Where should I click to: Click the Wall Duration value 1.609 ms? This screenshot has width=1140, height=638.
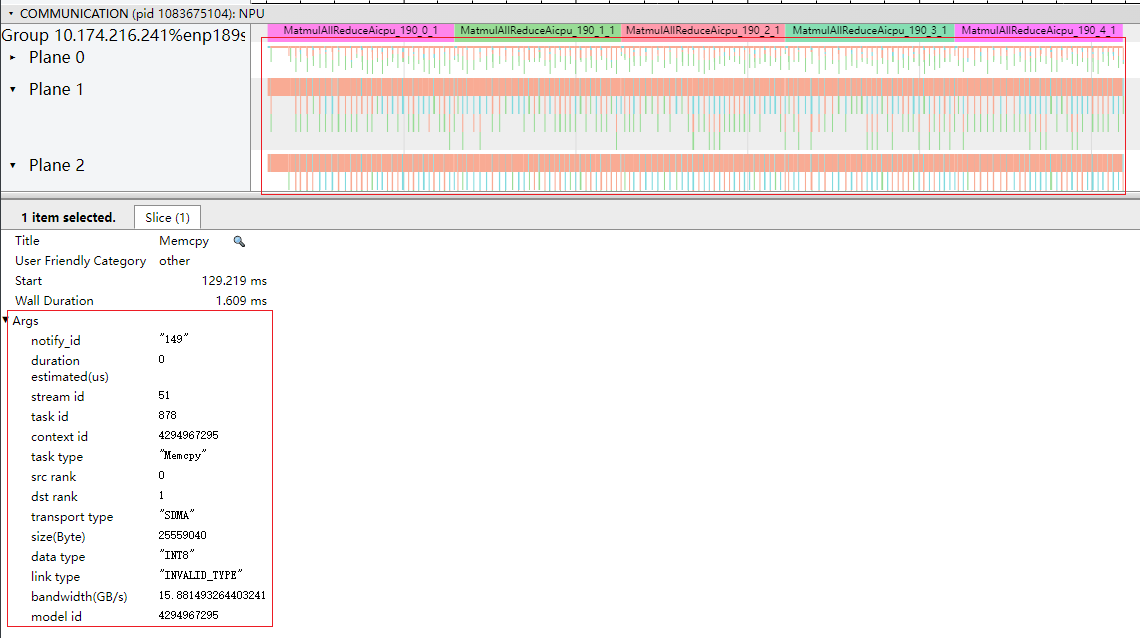point(241,301)
